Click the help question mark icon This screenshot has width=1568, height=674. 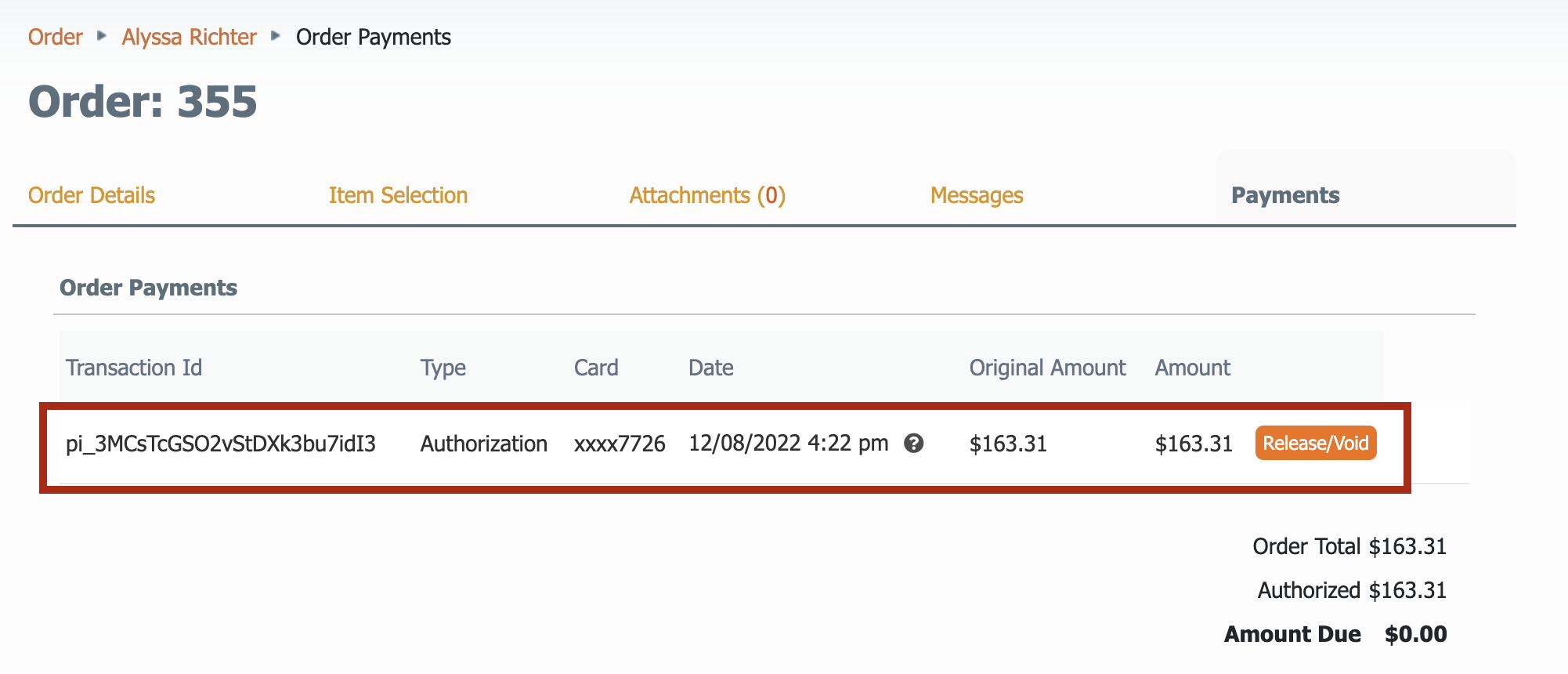tap(913, 444)
